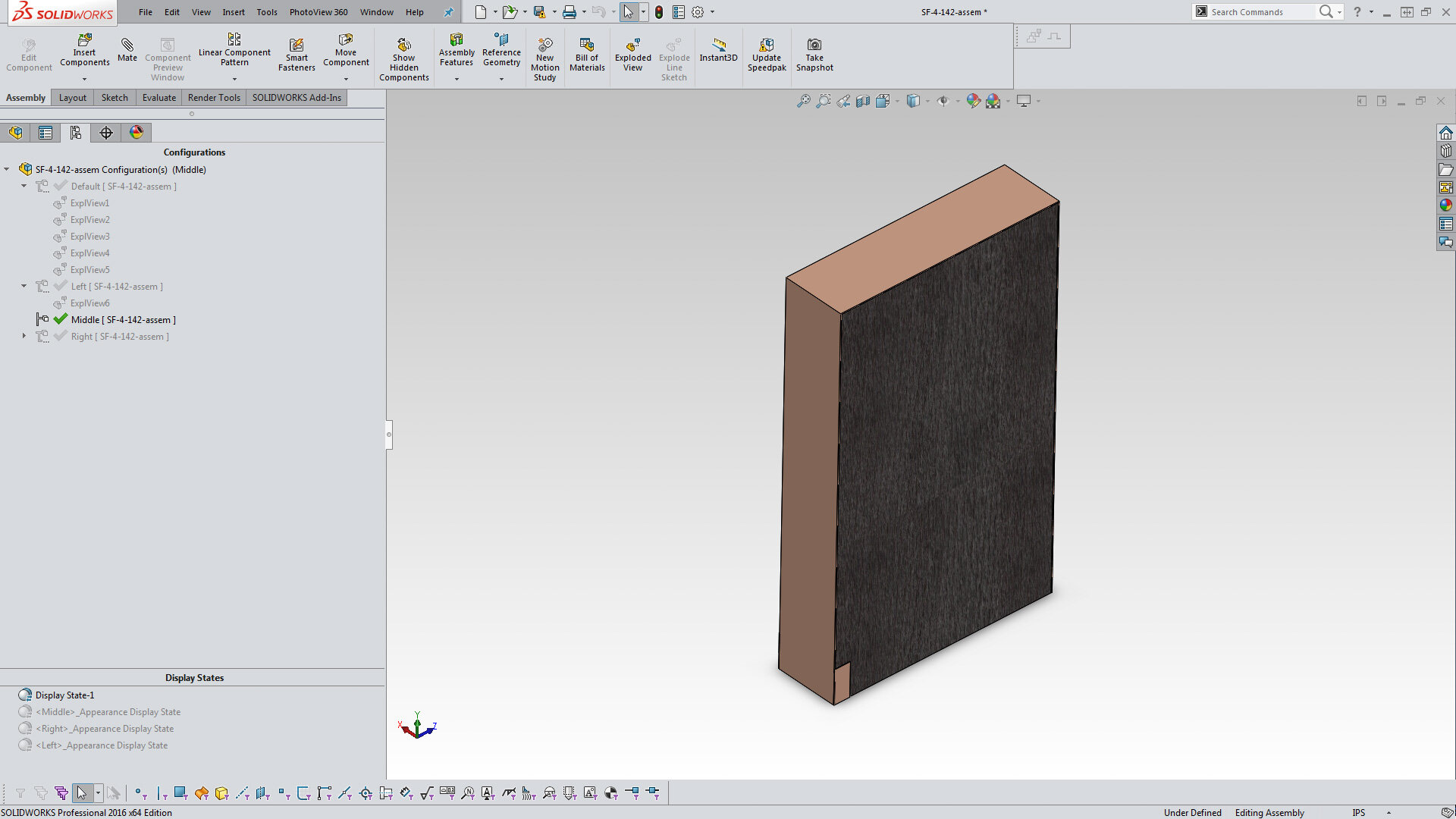Toggle filter vertices selection filter

coord(140,793)
